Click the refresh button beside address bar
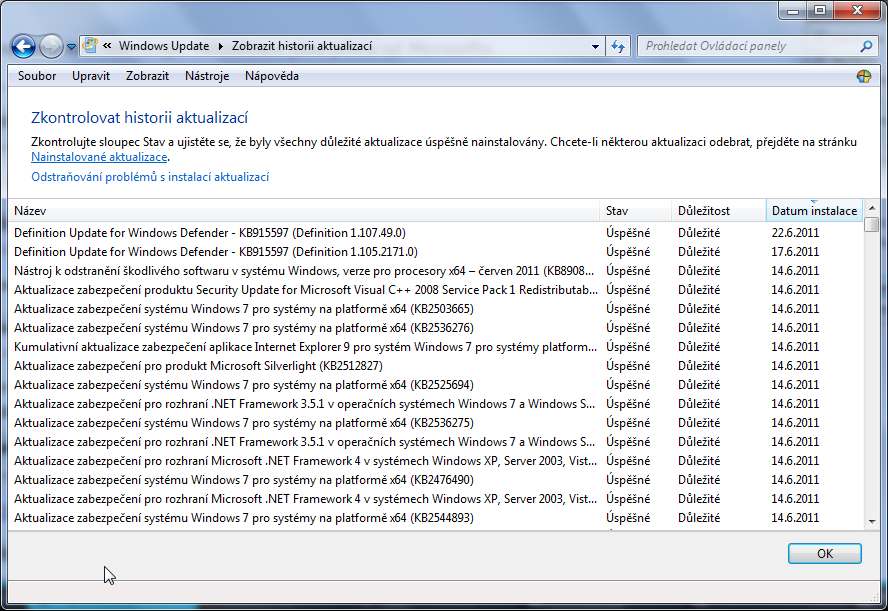Viewport: 888px width, 611px height. coord(618,46)
